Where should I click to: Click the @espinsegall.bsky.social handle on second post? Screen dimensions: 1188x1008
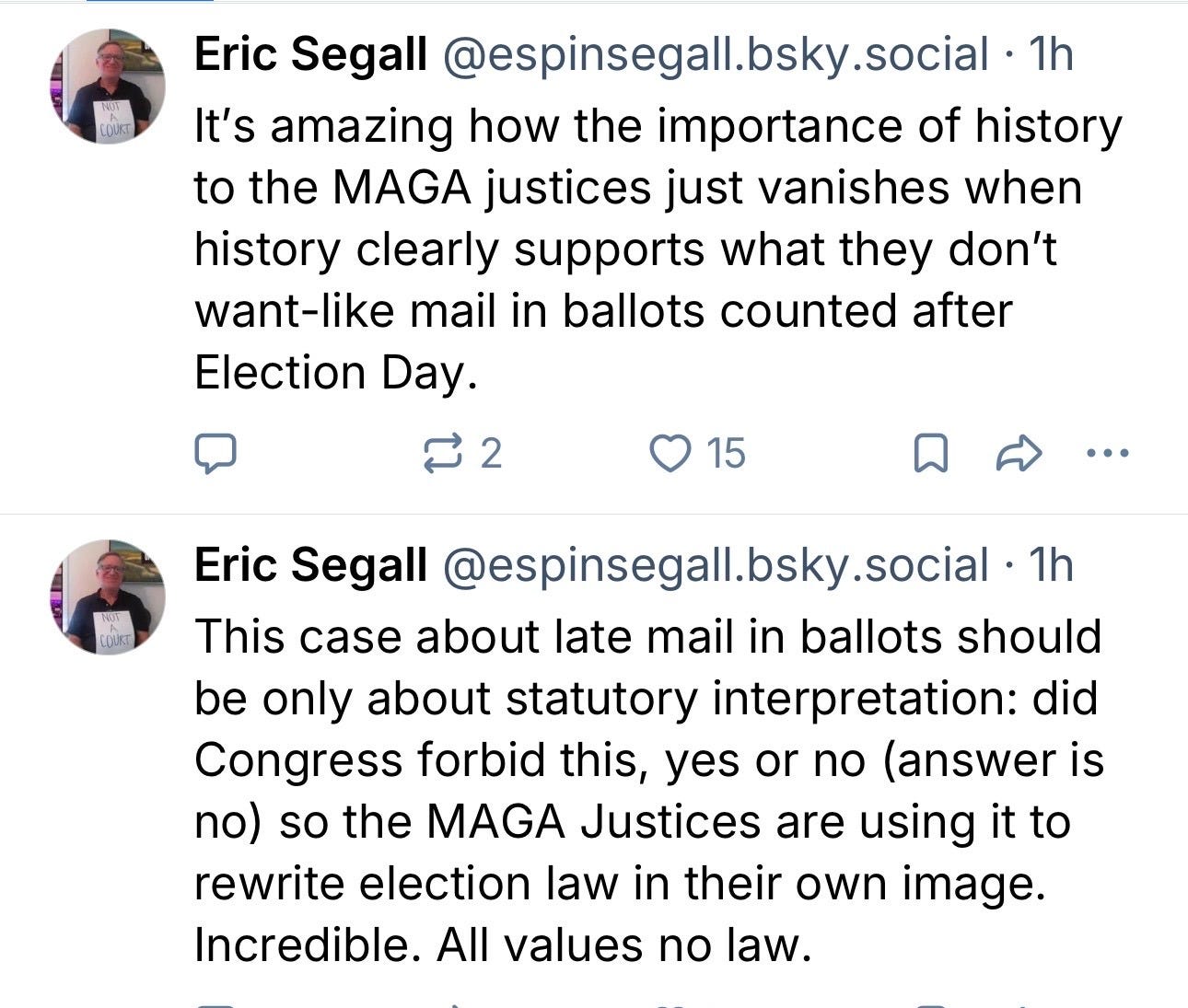tap(716, 565)
